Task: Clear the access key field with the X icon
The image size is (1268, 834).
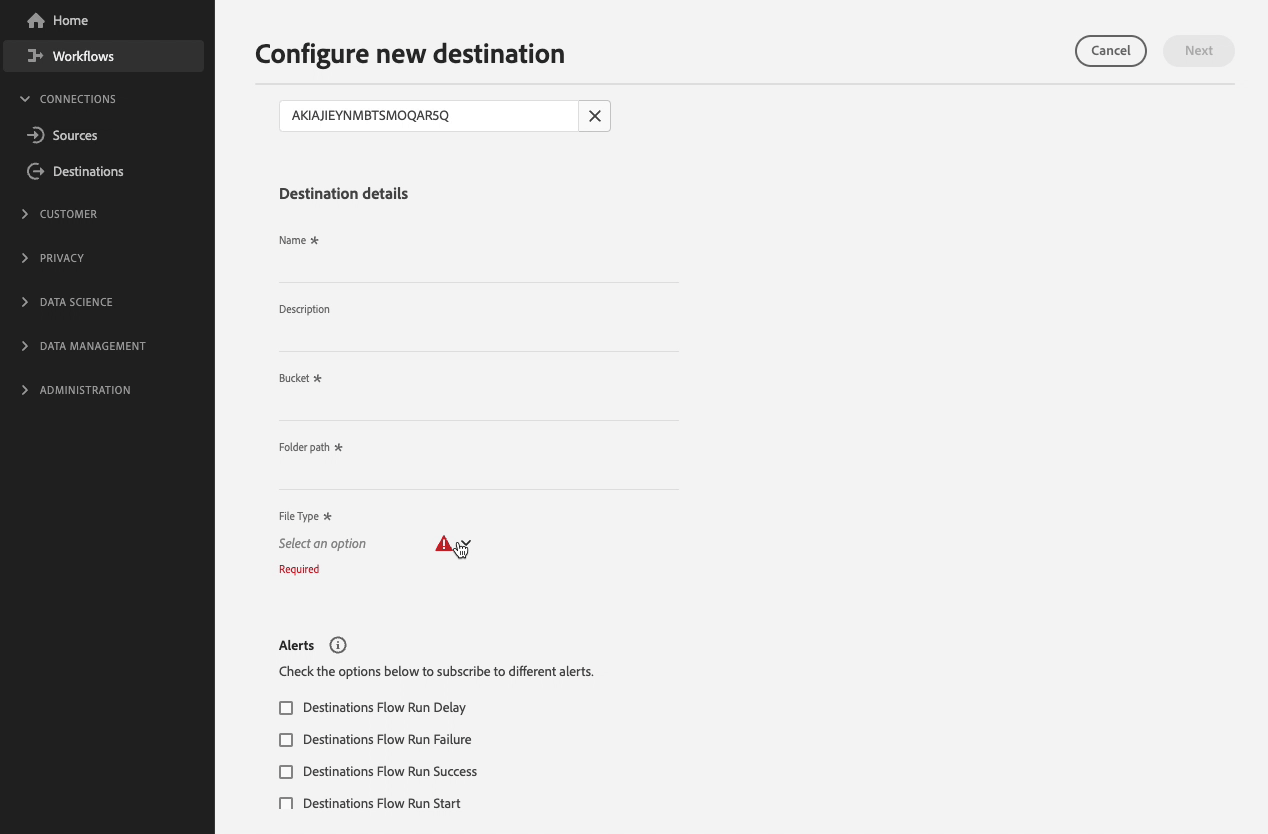Action: (594, 116)
